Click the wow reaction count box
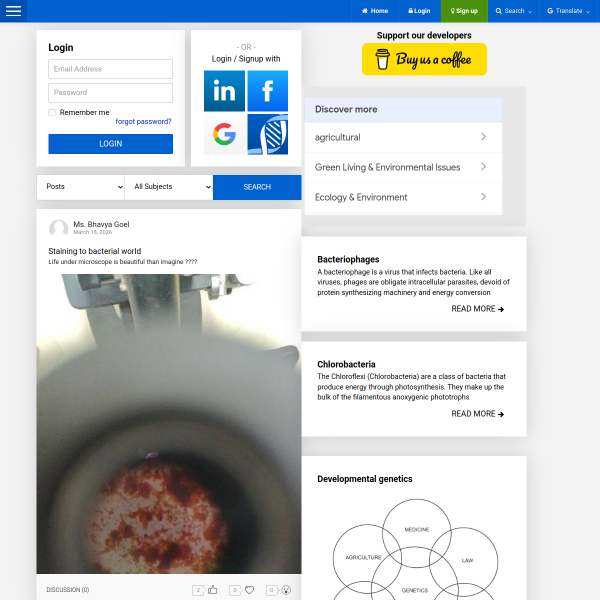This screenshot has height=600, width=600. point(272,590)
